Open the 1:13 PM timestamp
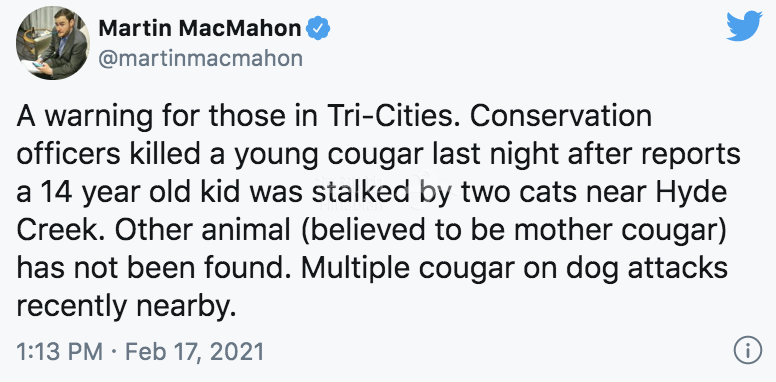 (x=59, y=351)
